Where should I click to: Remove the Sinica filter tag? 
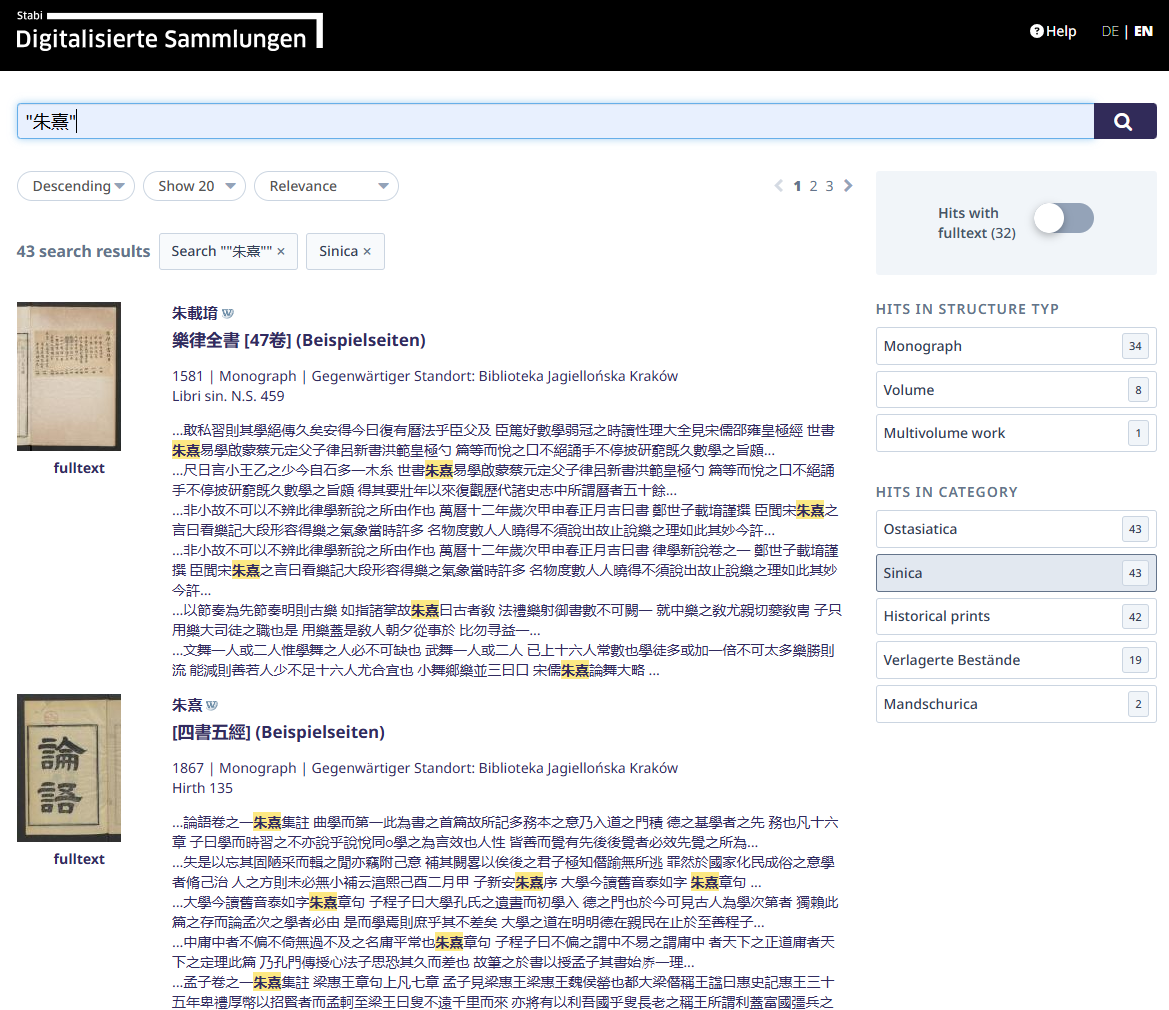tap(367, 252)
